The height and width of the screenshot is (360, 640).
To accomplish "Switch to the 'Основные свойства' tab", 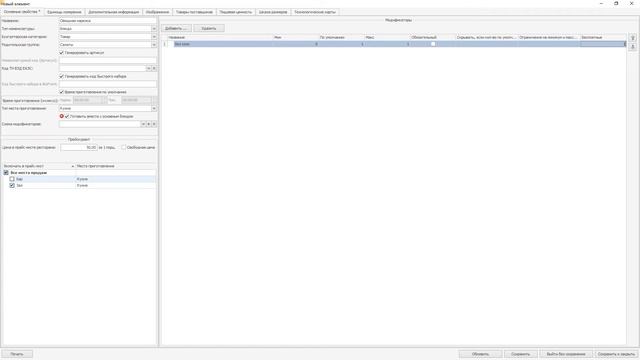I will [22, 12].
